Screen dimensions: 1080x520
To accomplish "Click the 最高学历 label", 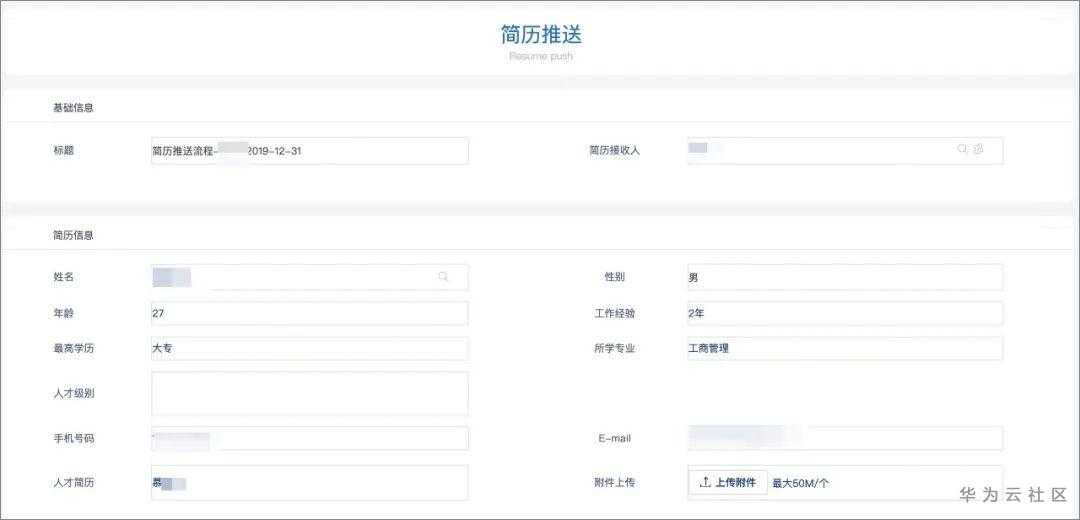I will point(74,349).
